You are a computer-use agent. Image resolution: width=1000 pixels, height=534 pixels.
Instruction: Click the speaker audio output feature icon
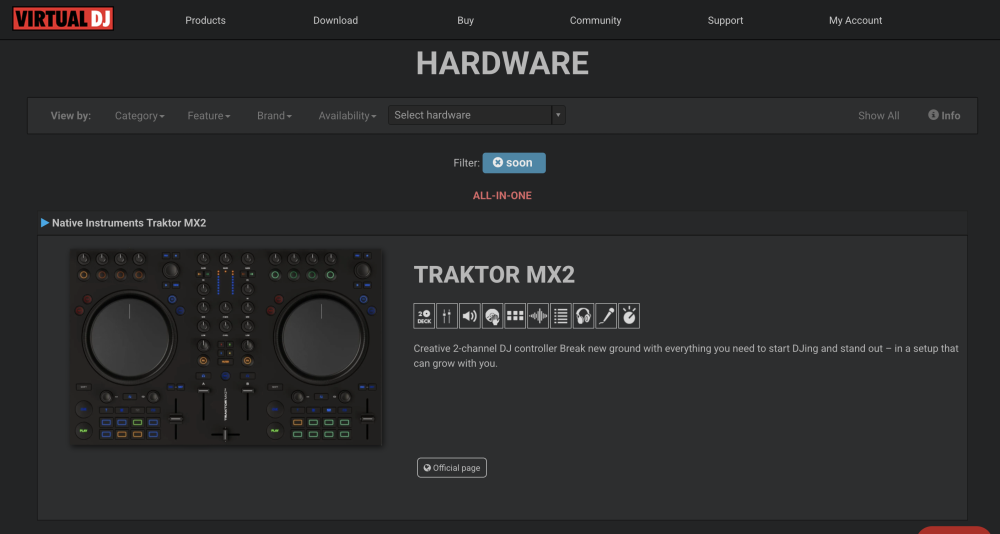pyautogui.click(x=469, y=316)
